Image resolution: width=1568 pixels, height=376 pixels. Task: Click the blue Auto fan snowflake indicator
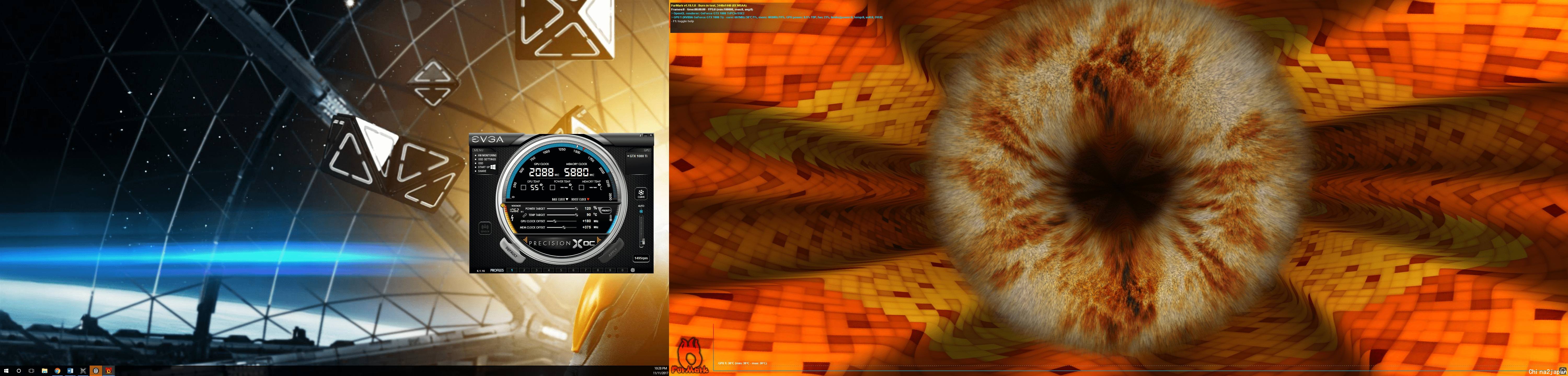[x=641, y=212]
